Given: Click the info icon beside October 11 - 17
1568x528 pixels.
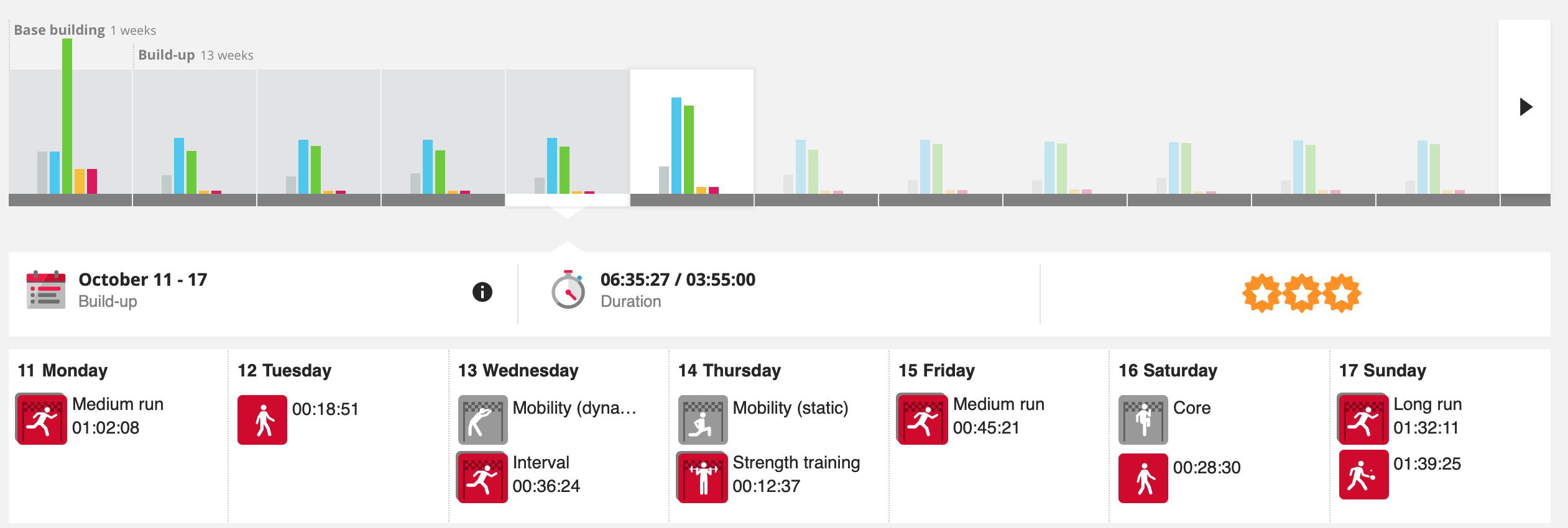Looking at the screenshot, I should (x=482, y=292).
